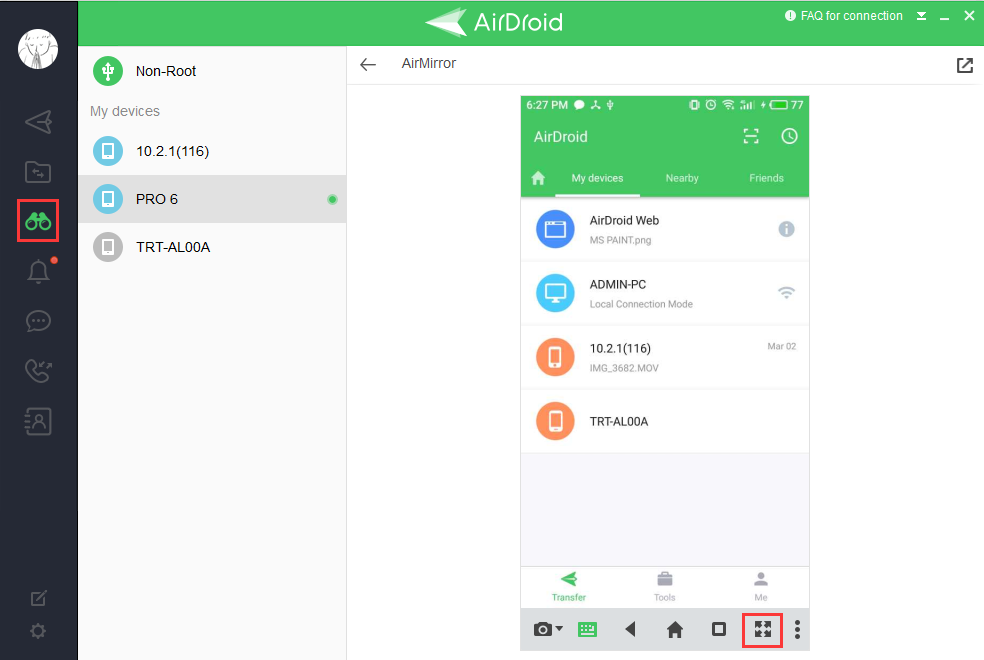984x660 pixels.
Task: Take a screenshot with camera icon
Action: 542,629
